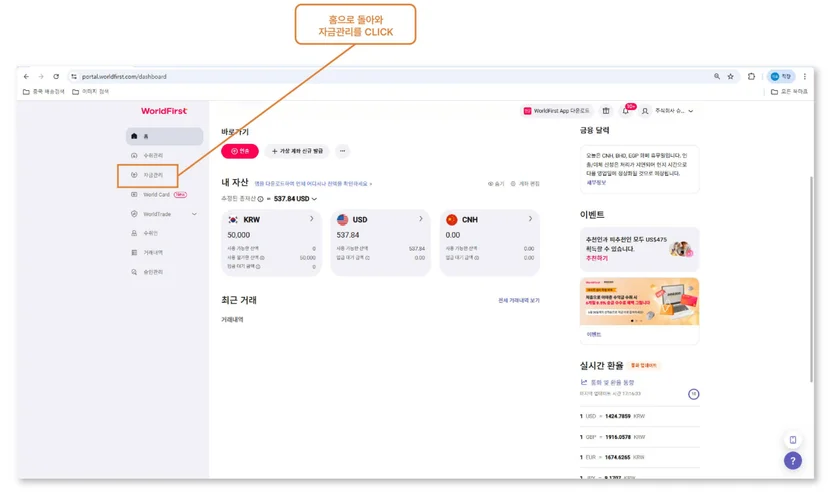Click the magnifier zoom icon in address bar

(x=717, y=77)
